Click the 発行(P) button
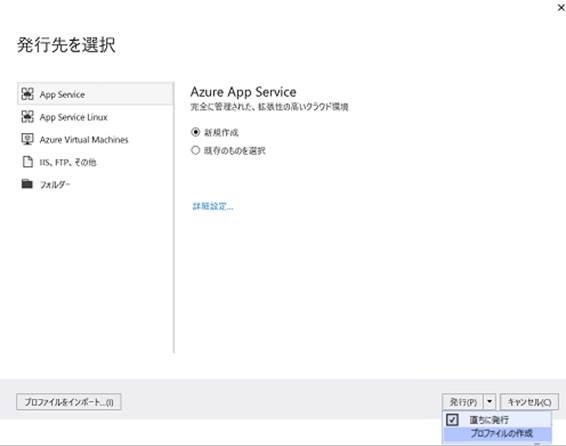Viewport: 566px width, 446px height. [463, 402]
